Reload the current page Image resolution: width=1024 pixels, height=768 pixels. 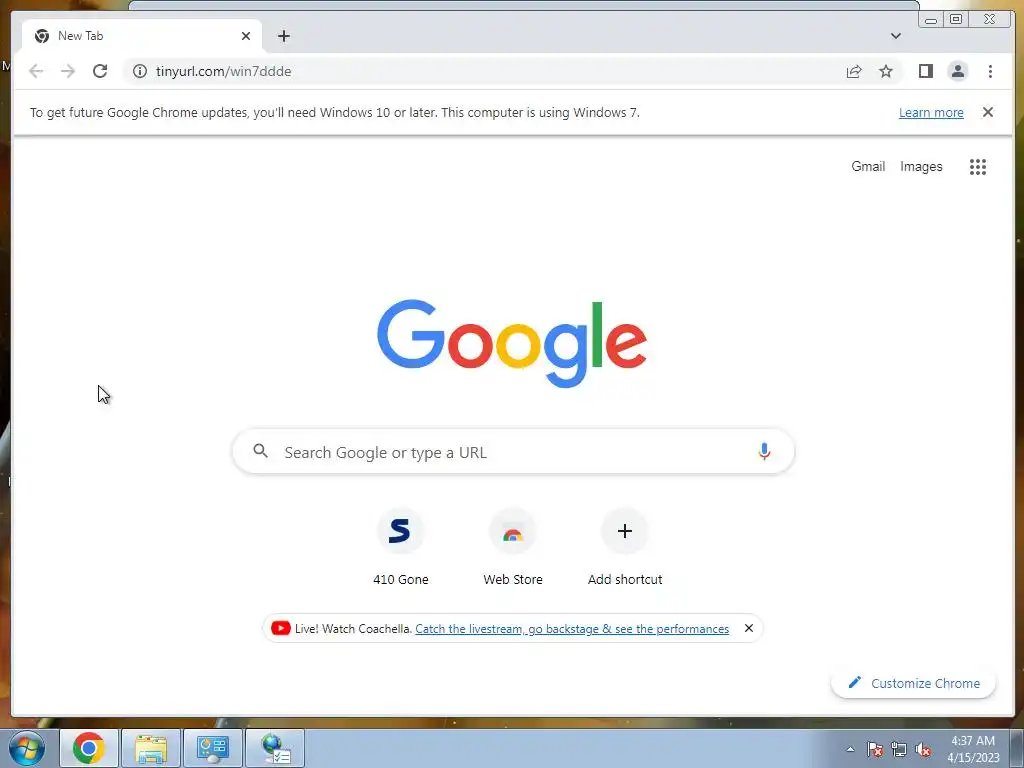tap(100, 71)
